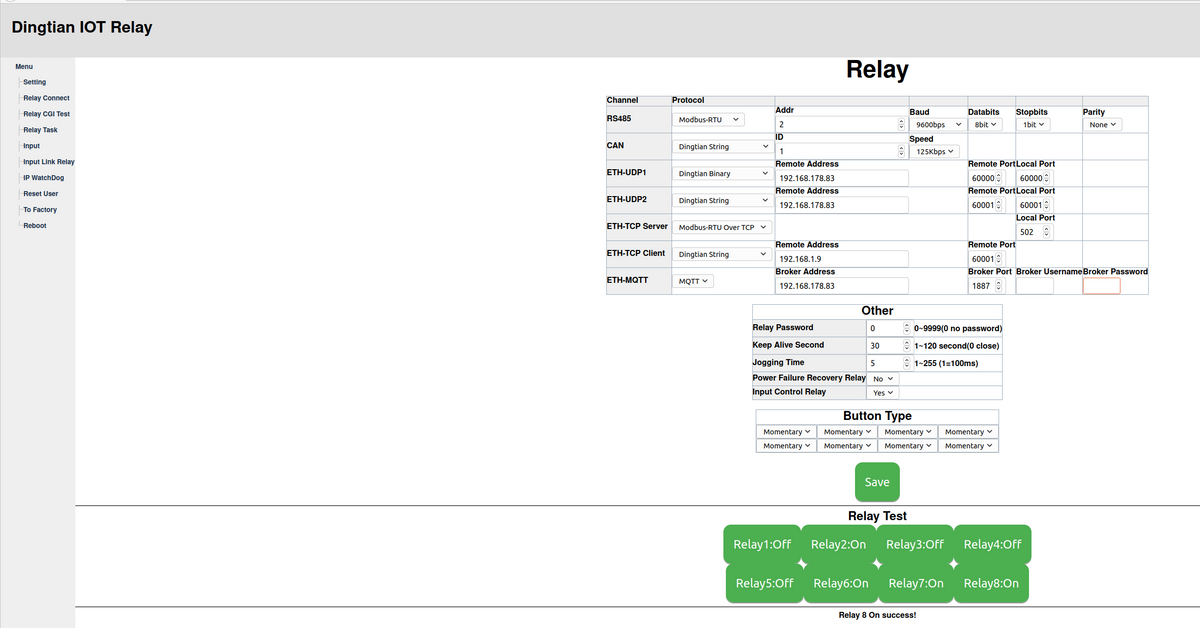Click the ETH-UDP1 Remote Port field
The height and width of the screenshot is (628, 1200).
click(x=987, y=178)
